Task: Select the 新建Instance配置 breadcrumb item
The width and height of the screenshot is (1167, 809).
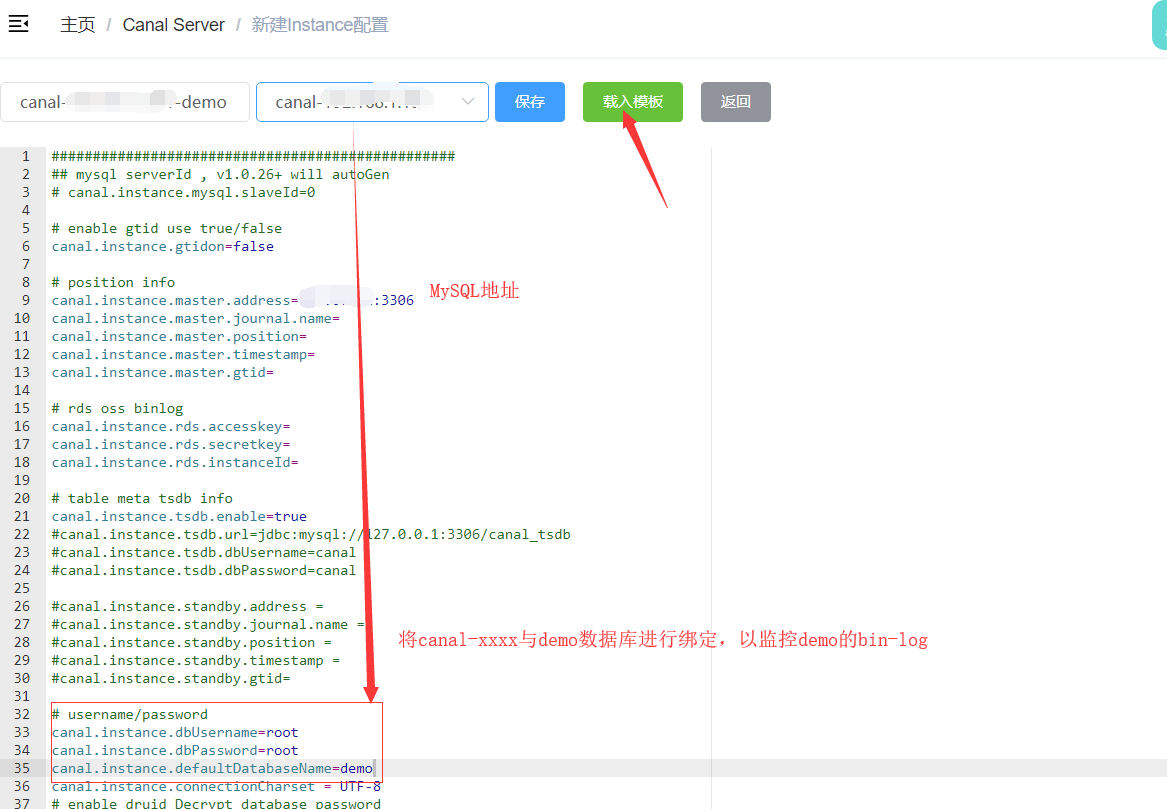Action: coord(319,24)
